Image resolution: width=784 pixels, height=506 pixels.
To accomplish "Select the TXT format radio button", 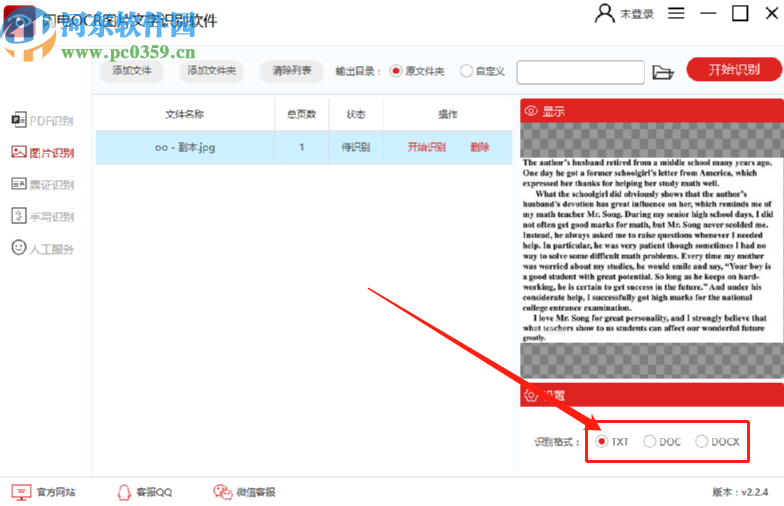I will [602, 442].
